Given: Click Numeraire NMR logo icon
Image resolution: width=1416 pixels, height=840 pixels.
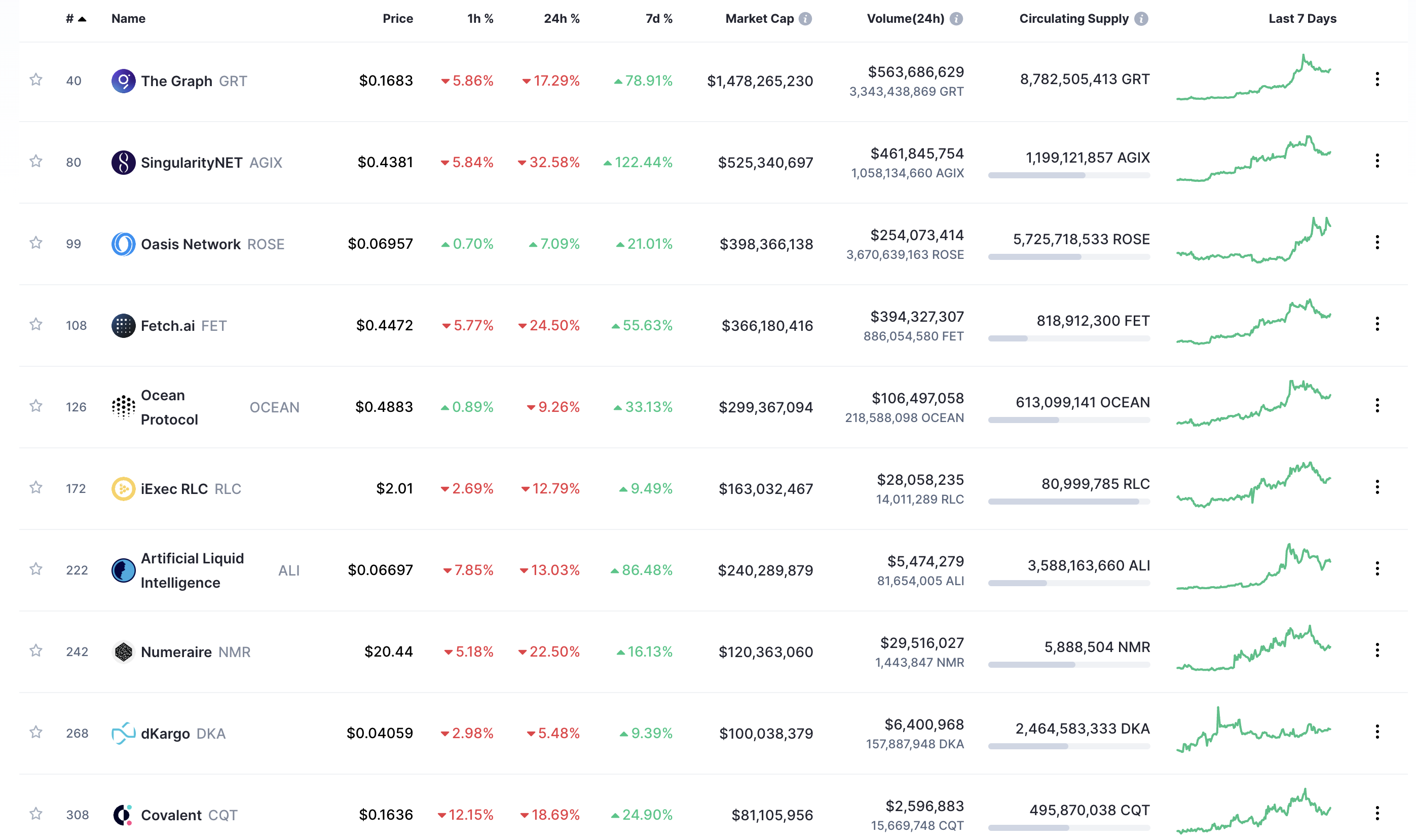Looking at the screenshot, I should click(123, 652).
